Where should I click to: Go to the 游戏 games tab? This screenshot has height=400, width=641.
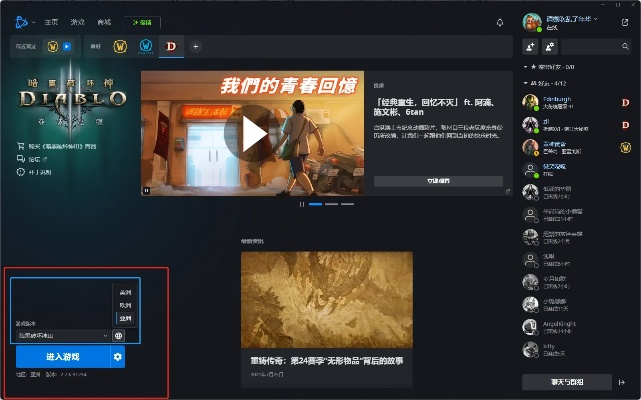(77, 22)
